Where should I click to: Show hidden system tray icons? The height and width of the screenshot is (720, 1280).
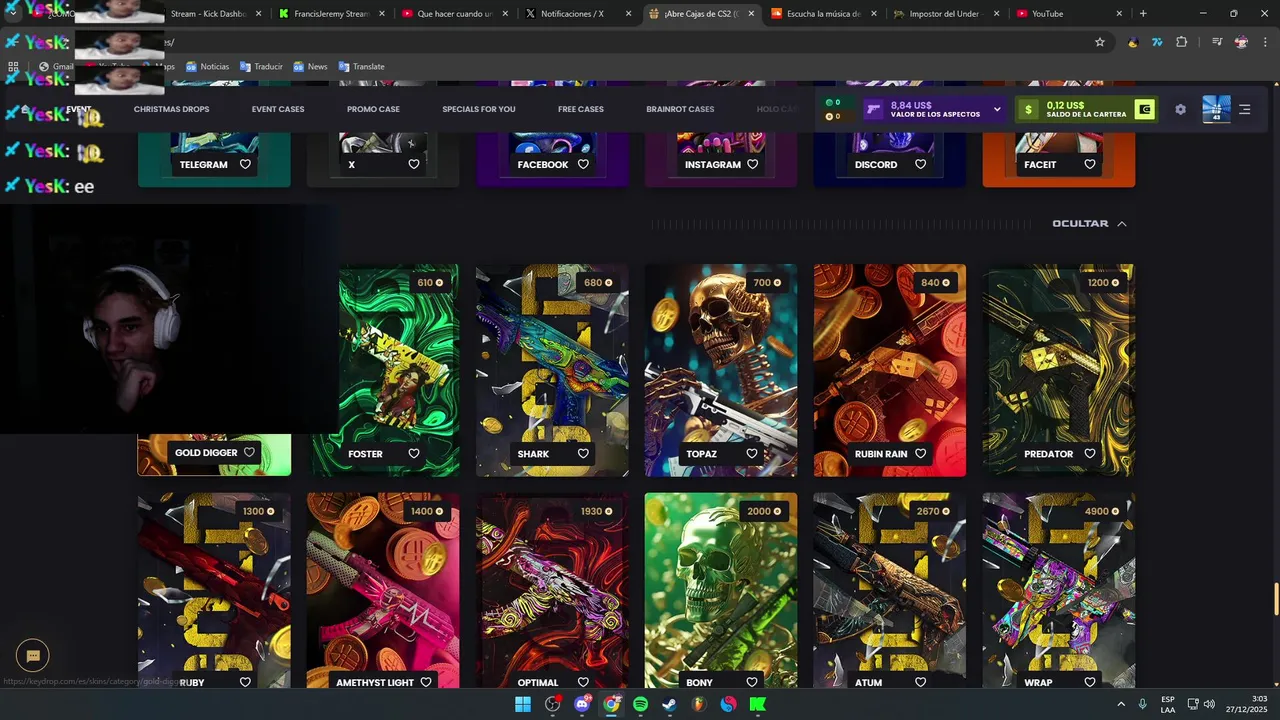click(x=1121, y=704)
